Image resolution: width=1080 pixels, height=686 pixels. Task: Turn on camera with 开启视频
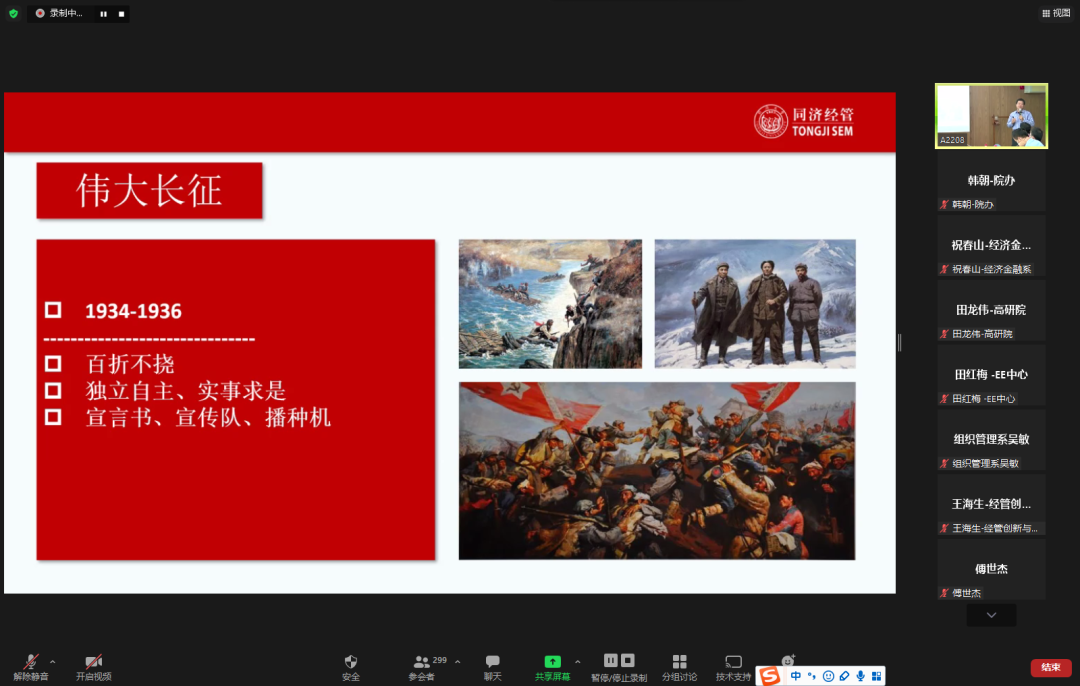point(94,667)
